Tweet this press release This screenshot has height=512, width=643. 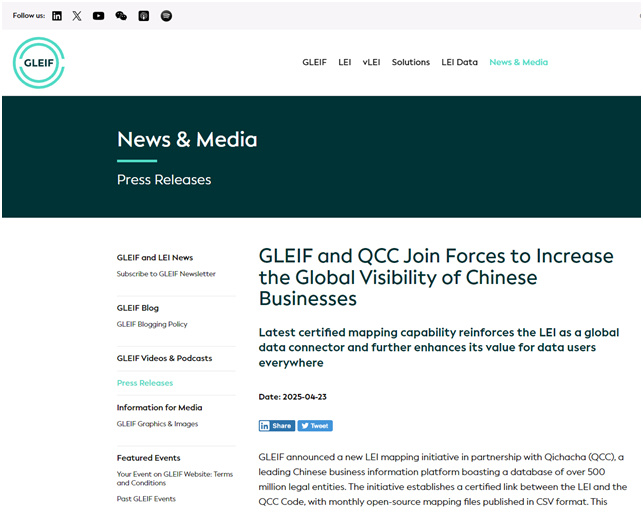pyautogui.click(x=315, y=426)
